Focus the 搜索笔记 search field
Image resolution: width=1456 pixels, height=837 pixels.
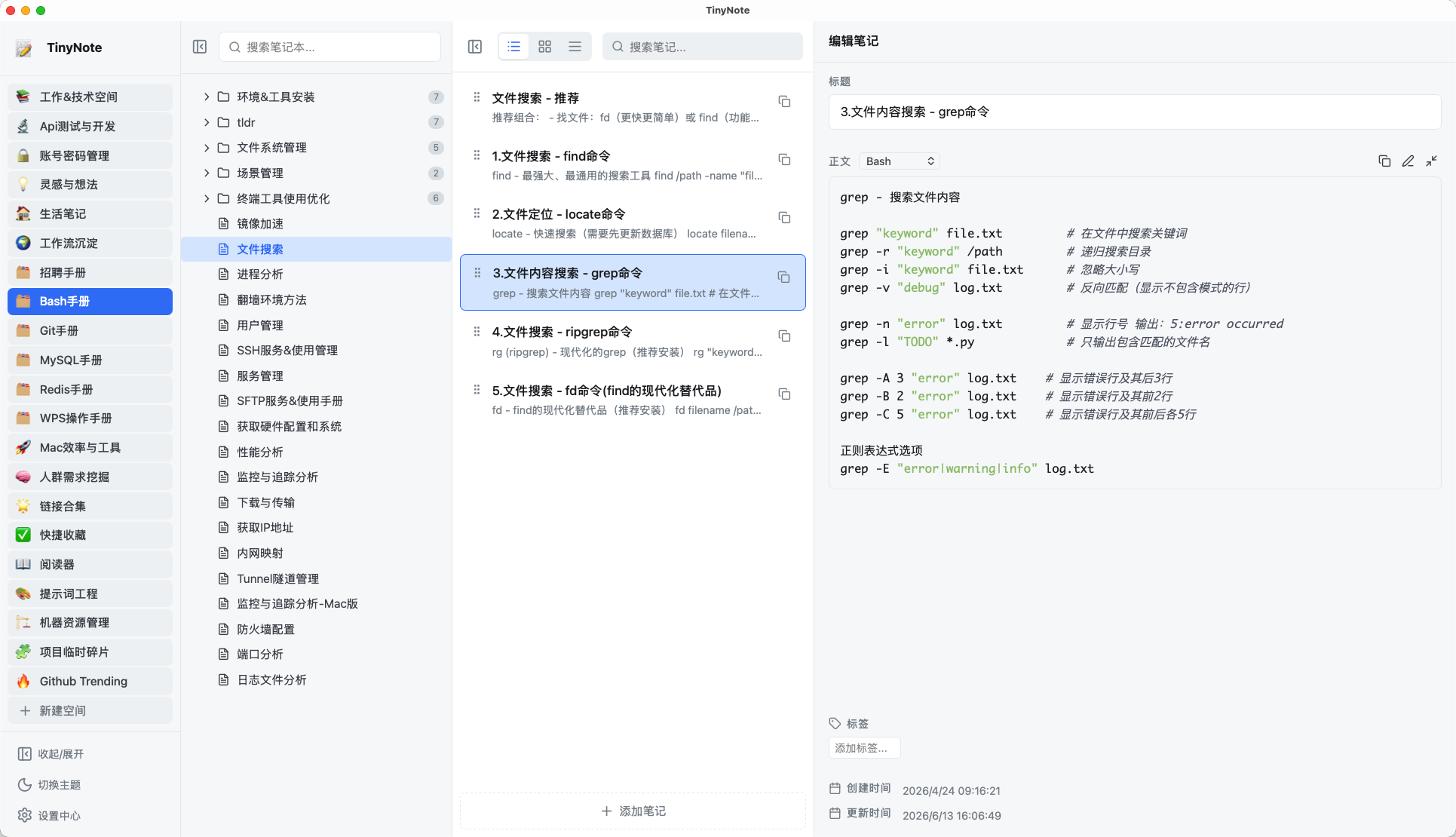click(702, 47)
